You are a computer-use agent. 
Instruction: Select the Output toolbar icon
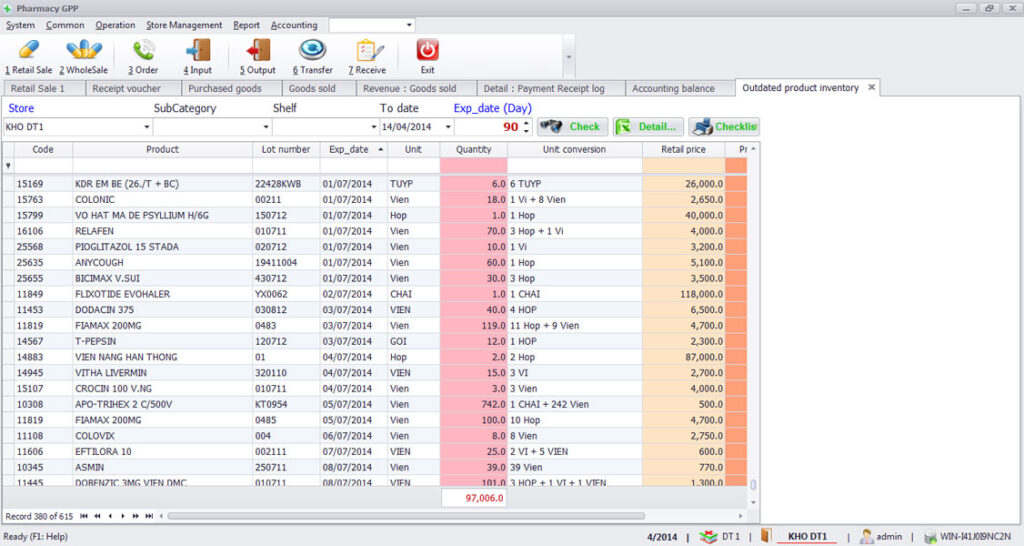click(x=258, y=51)
